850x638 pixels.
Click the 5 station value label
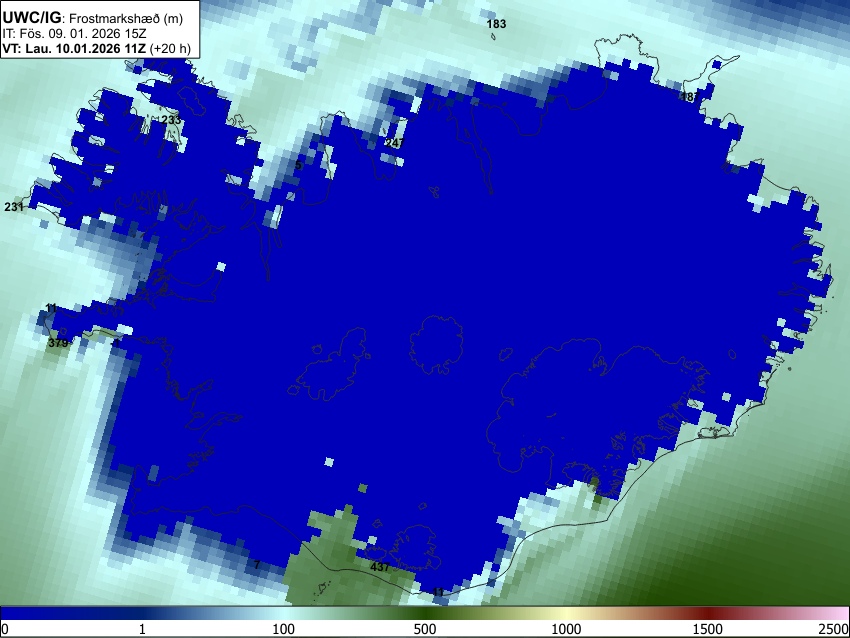(x=298, y=165)
